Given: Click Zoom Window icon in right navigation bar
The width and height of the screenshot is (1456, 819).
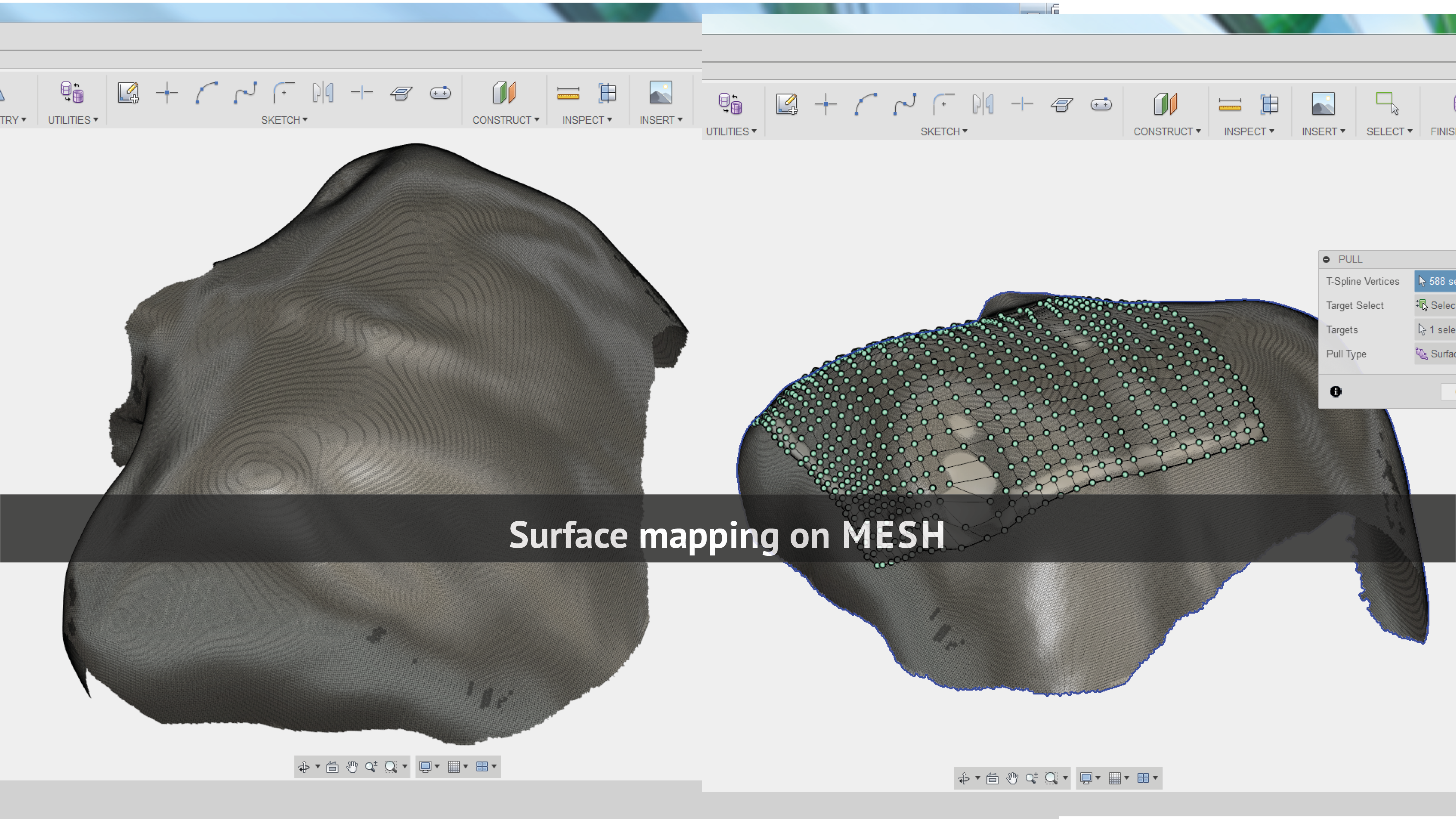Looking at the screenshot, I should point(1051,778).
